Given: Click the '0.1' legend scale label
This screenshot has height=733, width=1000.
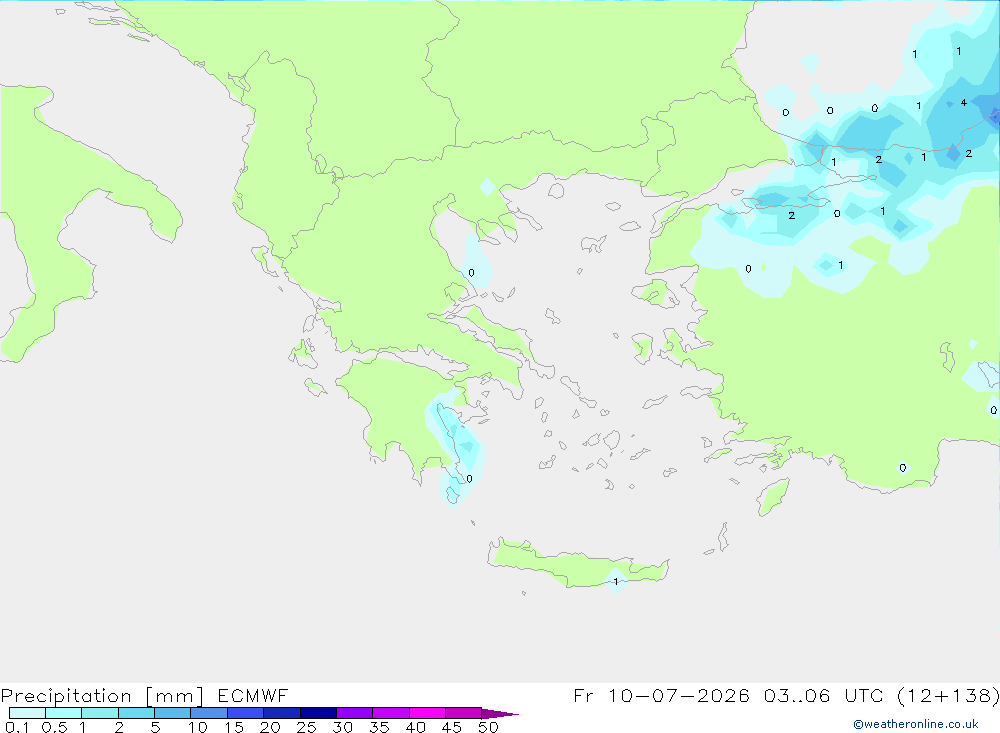Looking at the screenshot, I should [x=17, y=727].
